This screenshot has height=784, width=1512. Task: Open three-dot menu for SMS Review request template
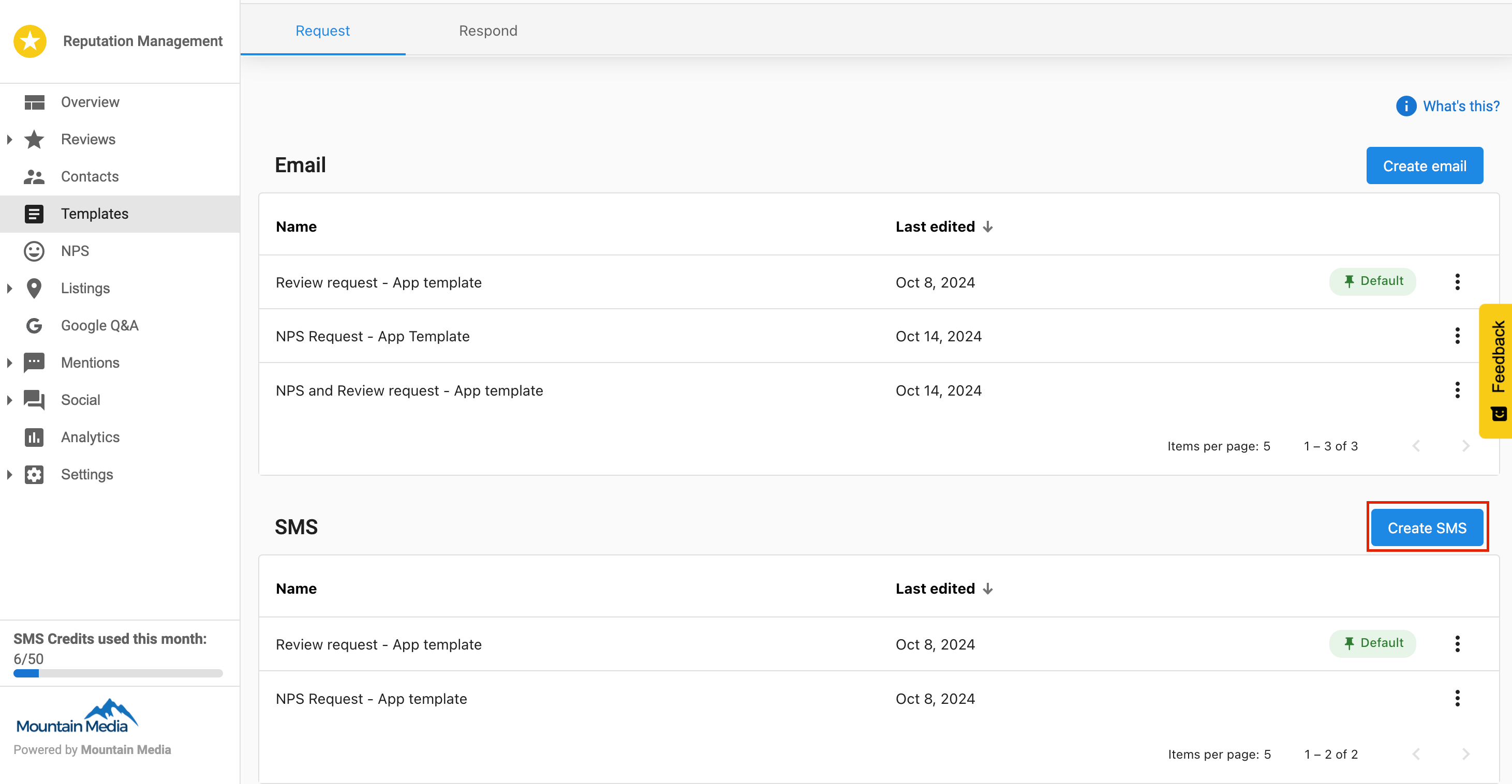(1457, 644)
